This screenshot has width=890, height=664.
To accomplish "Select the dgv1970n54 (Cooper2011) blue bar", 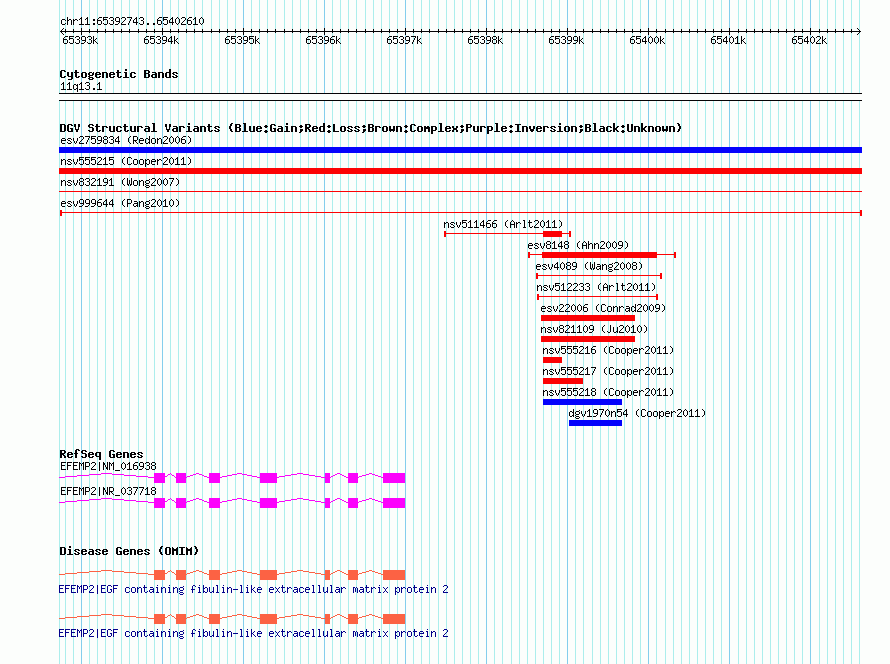I will 595,423.
